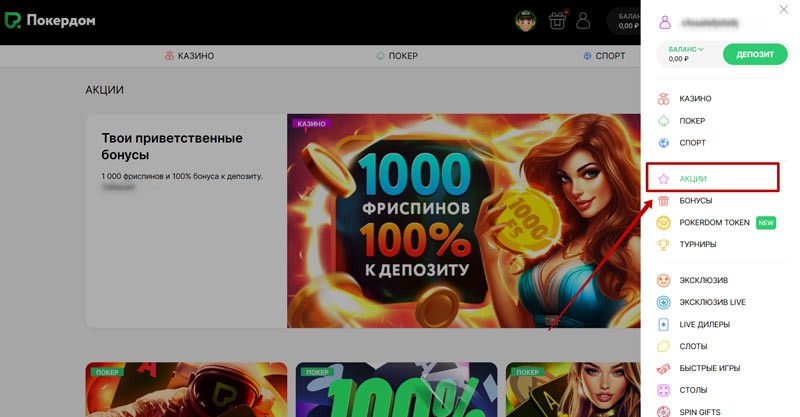Click the spade icon in the ПОКЕР top tab
The width and height of the screenshot is (800, 417).
(x=380, y=56)
